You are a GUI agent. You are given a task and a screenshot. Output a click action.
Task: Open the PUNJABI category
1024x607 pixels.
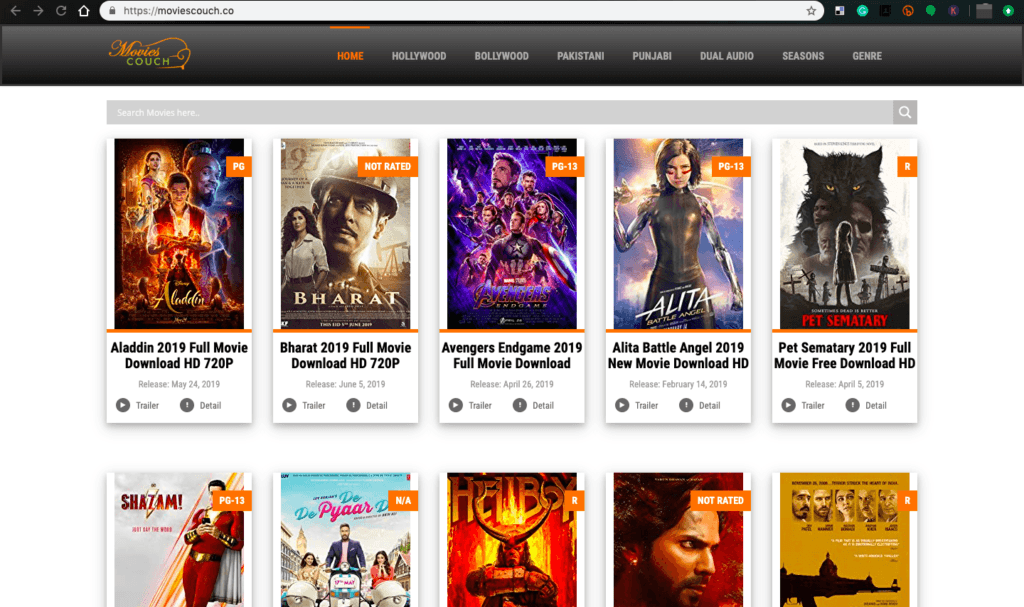(652, 56)
